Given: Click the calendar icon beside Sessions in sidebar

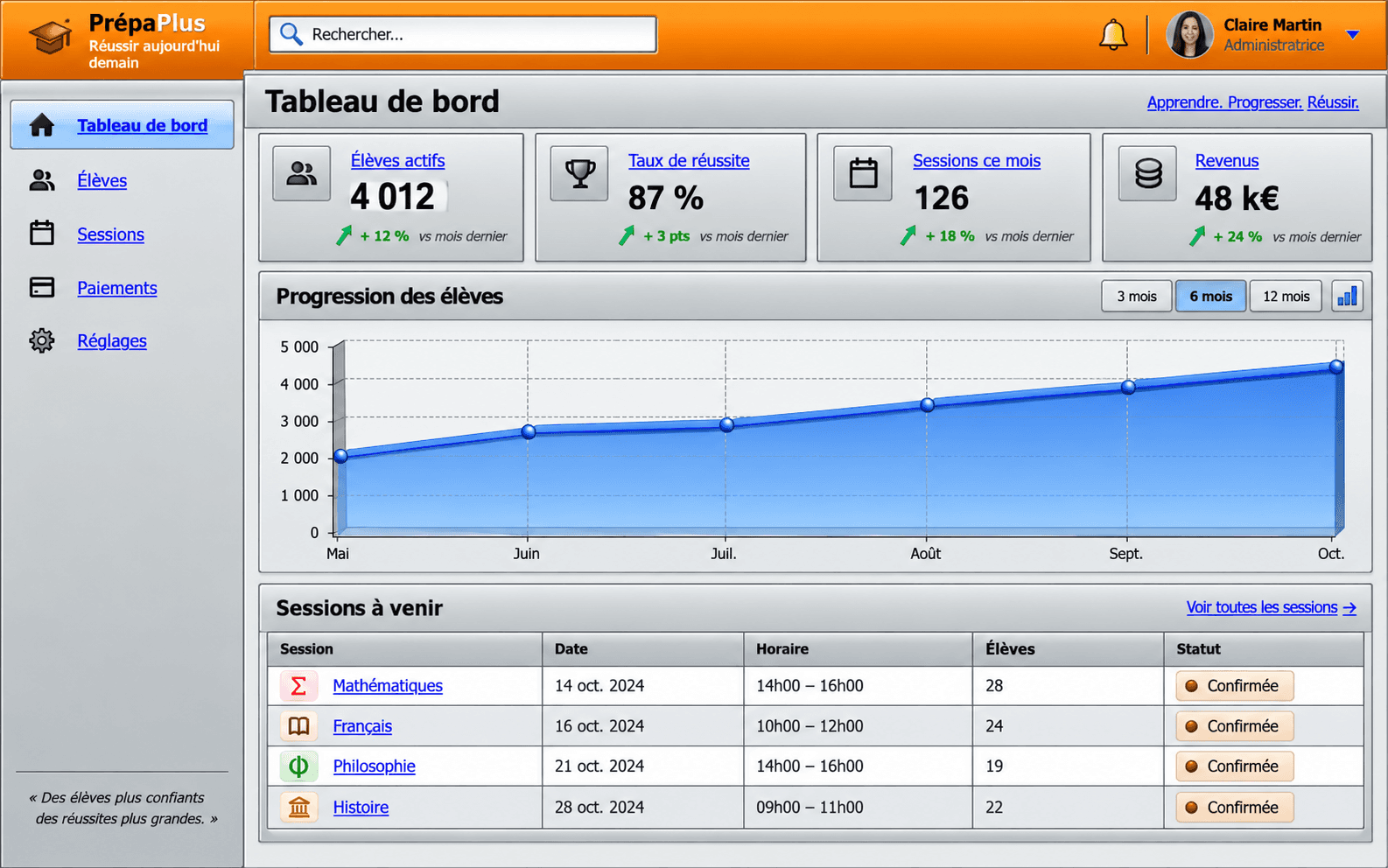Looking at the screenshot, I should 42,233.
